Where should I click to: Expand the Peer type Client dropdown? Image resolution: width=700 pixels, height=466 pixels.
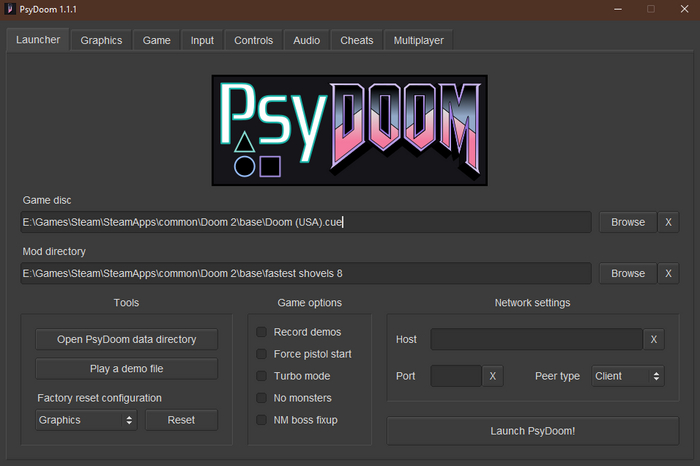click(x=627, y=376)
